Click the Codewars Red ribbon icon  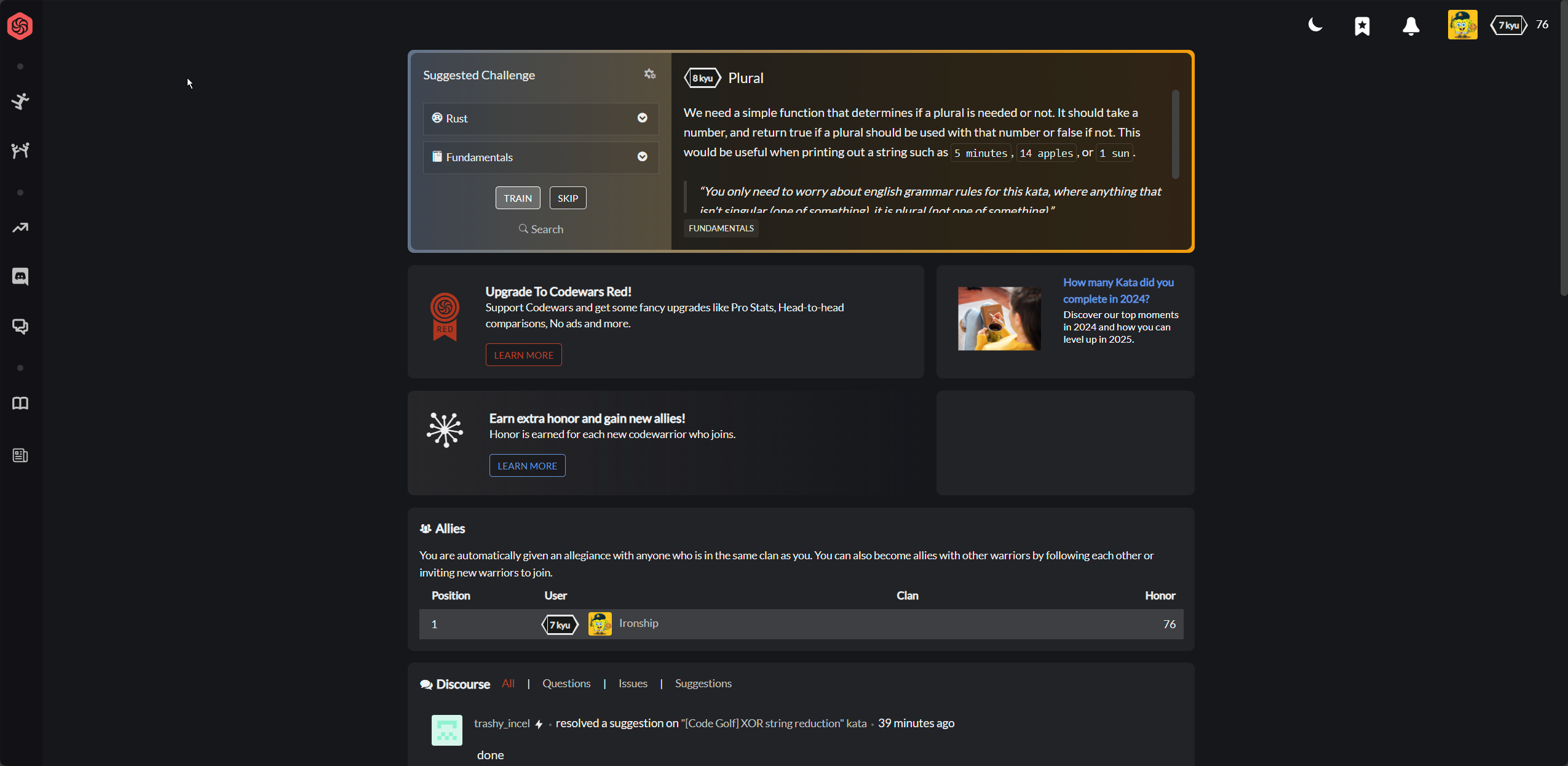coord(445,316)
